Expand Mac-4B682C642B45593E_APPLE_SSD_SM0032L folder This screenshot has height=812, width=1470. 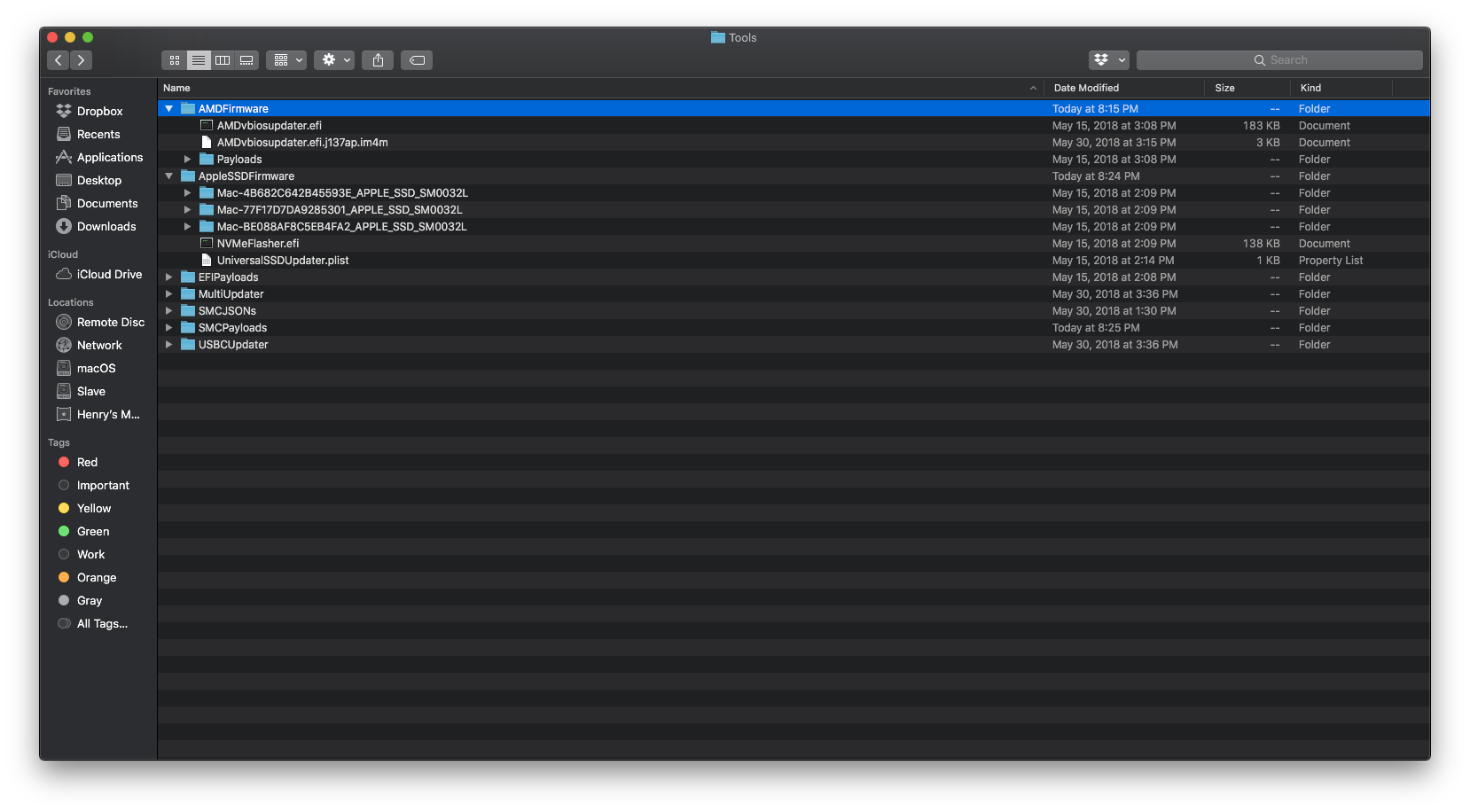coord(187,193)
